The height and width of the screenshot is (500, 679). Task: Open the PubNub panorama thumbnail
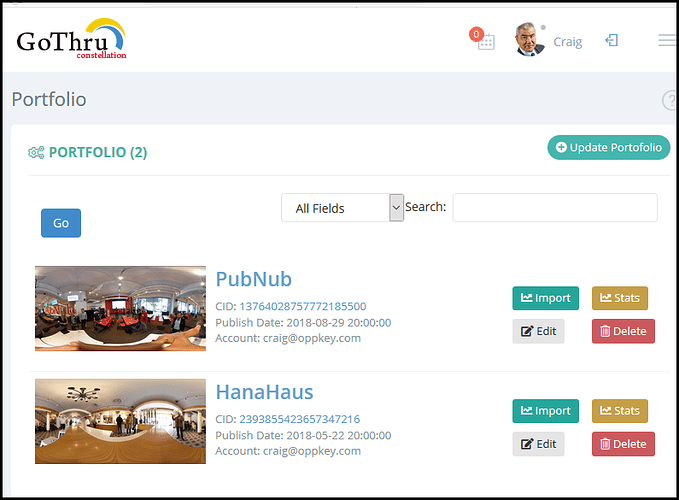point(120,308)
